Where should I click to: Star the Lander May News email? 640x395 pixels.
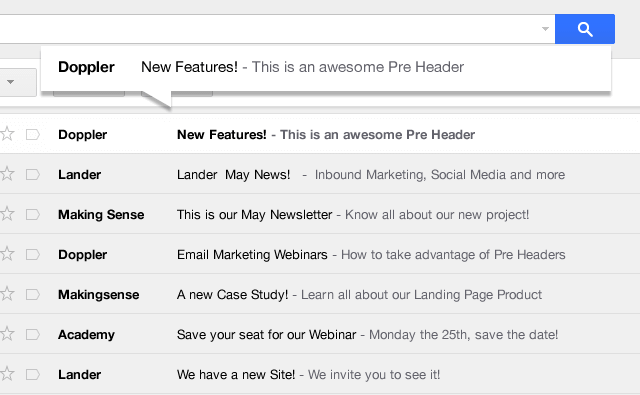click(7, 174)
